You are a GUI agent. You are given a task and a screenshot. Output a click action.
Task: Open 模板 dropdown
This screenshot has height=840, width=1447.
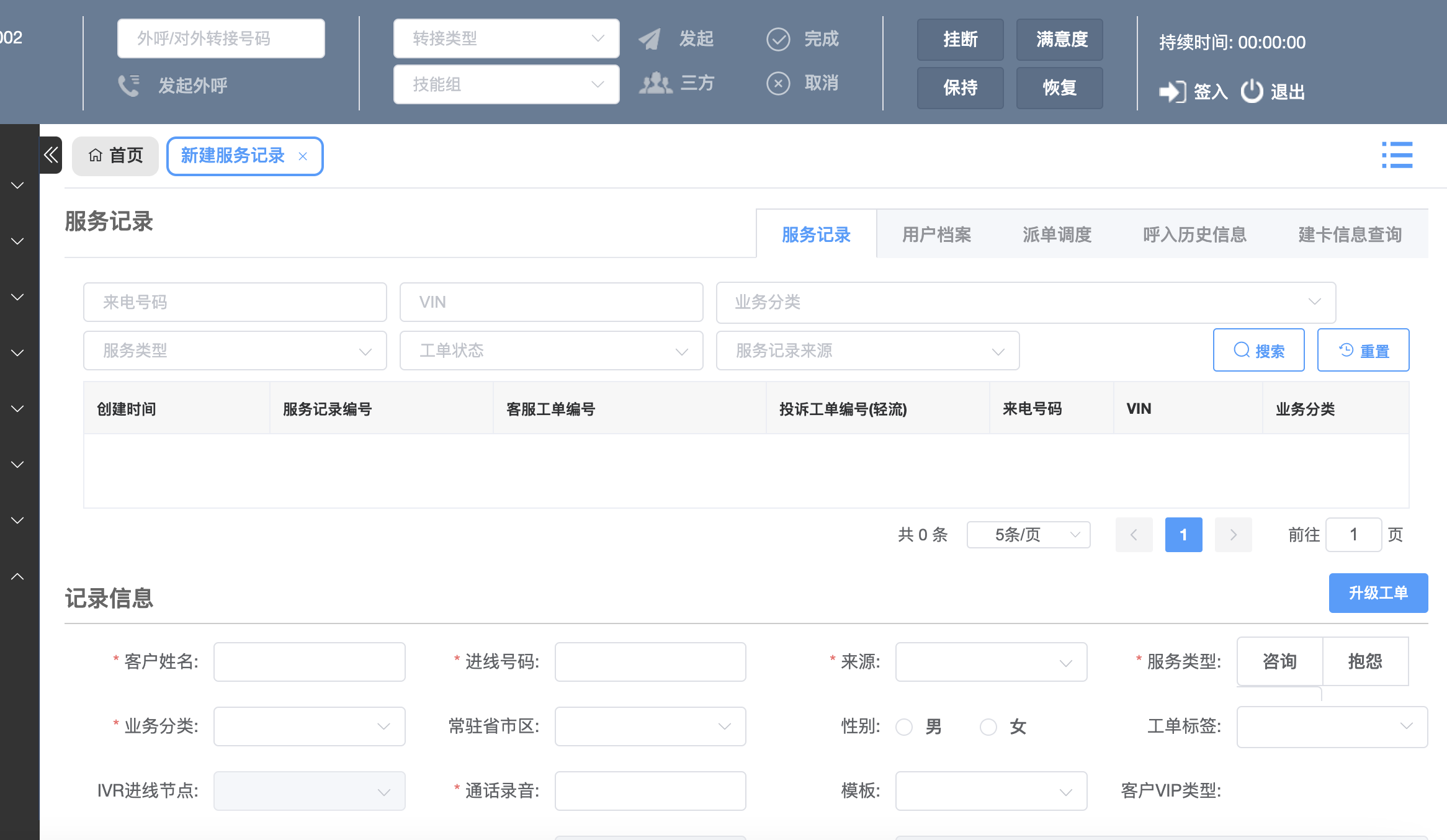tap(991, 791)
